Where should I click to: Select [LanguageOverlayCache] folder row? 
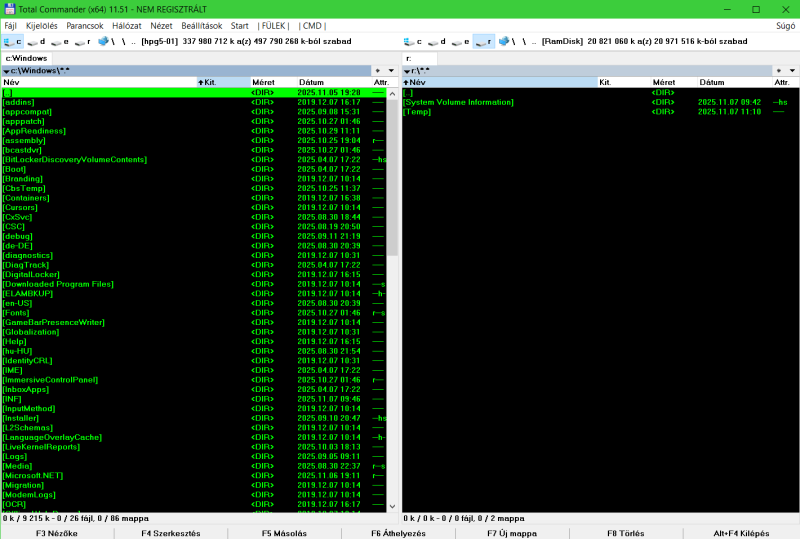coord(194,437)
